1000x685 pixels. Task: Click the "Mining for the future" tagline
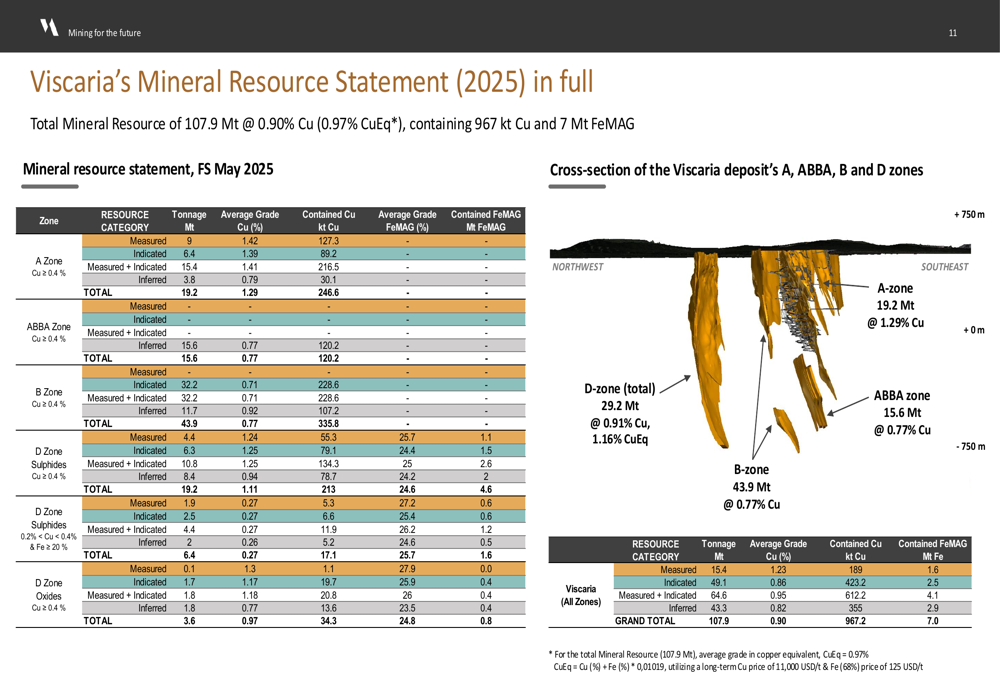tap(105, 33)
